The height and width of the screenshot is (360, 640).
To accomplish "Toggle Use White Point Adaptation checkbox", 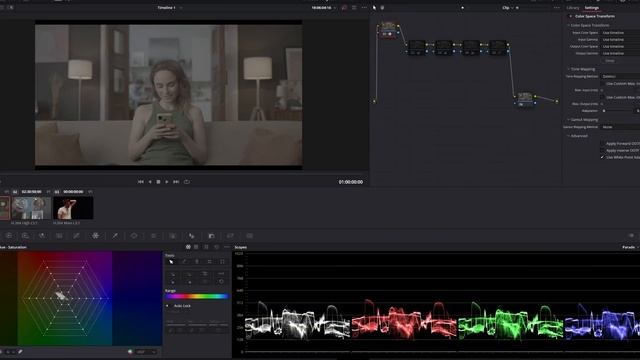I will coord(602,157).
